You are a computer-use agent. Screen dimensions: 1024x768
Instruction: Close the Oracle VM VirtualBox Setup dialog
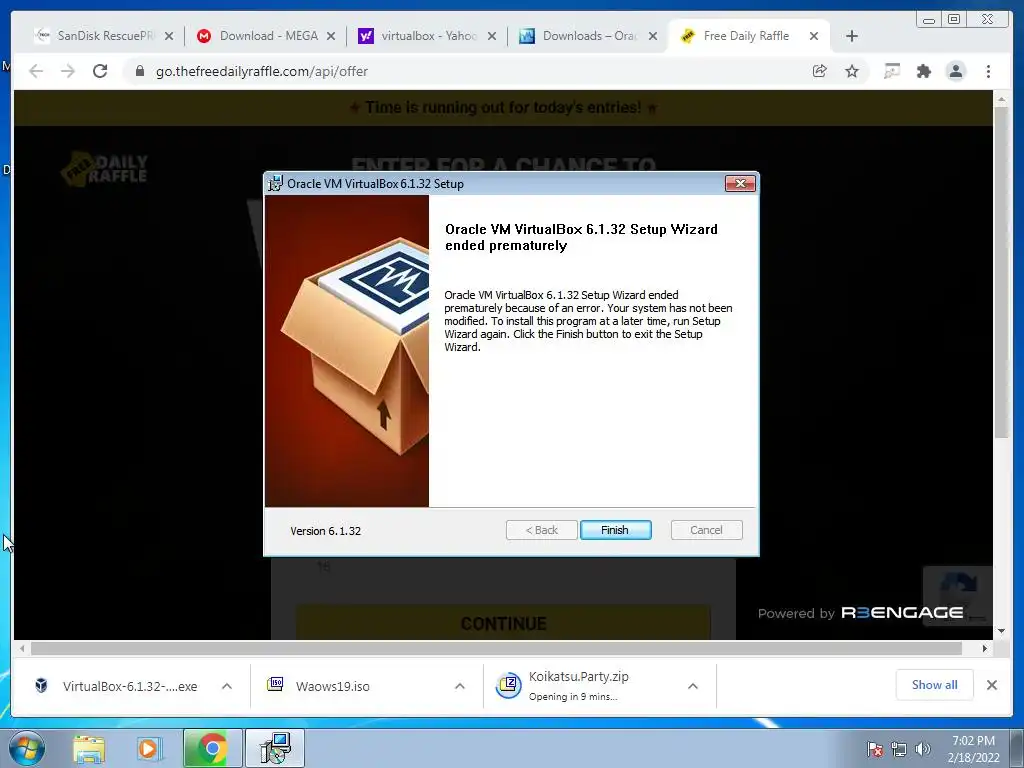tap(740, 184)
